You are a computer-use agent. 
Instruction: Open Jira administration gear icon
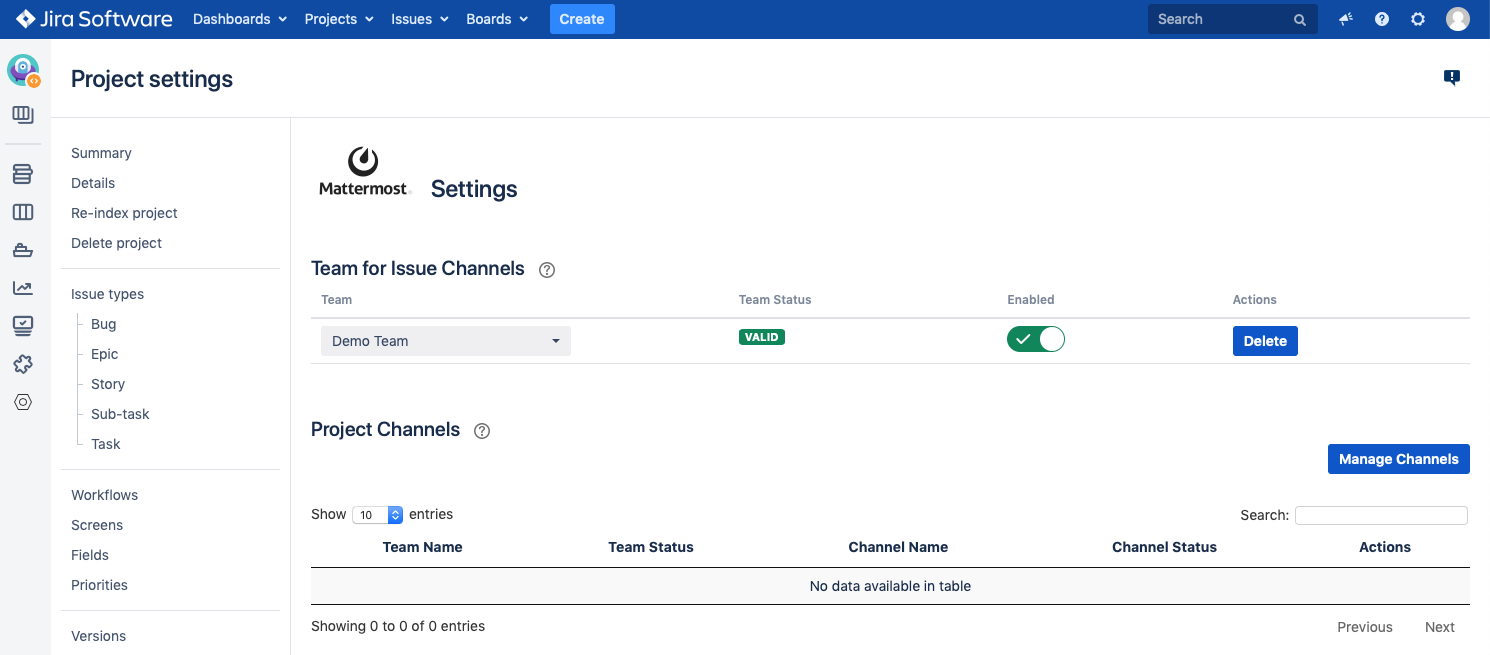click(1418, 19)
